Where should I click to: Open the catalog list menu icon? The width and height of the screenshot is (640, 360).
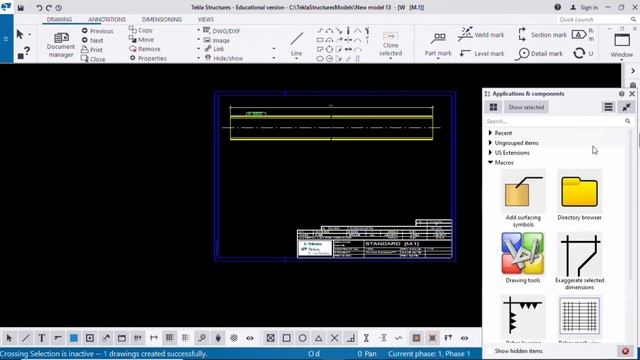pos(608,107)
